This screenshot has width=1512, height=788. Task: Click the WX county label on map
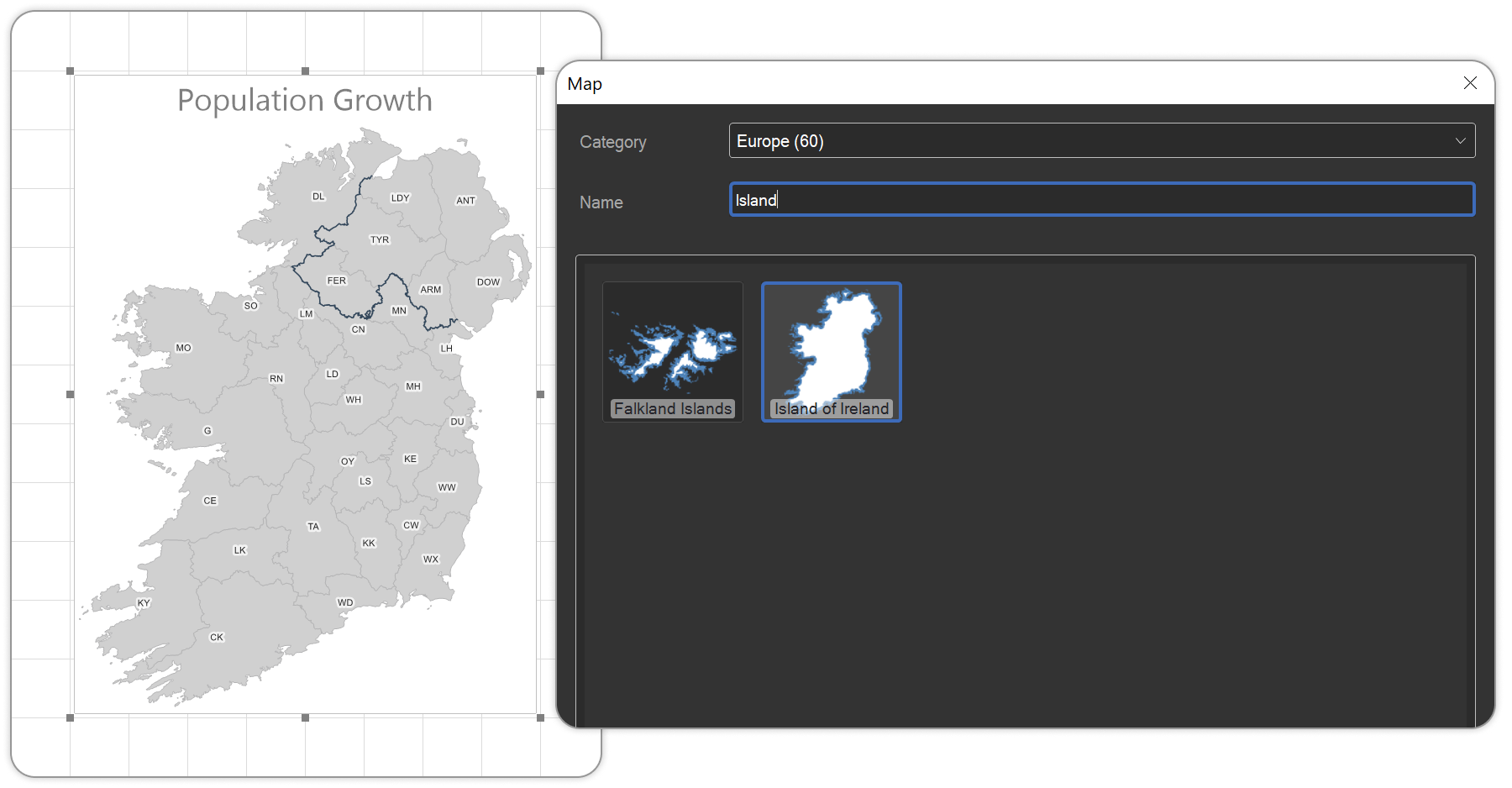pos(431,559)
